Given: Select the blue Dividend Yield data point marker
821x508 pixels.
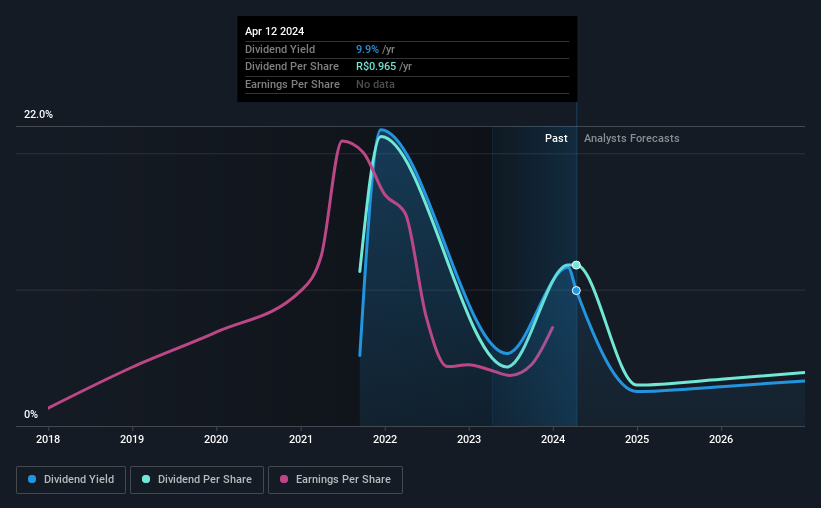Looking at the screenshot, I should pyautogui.click(x=576, y=291).
